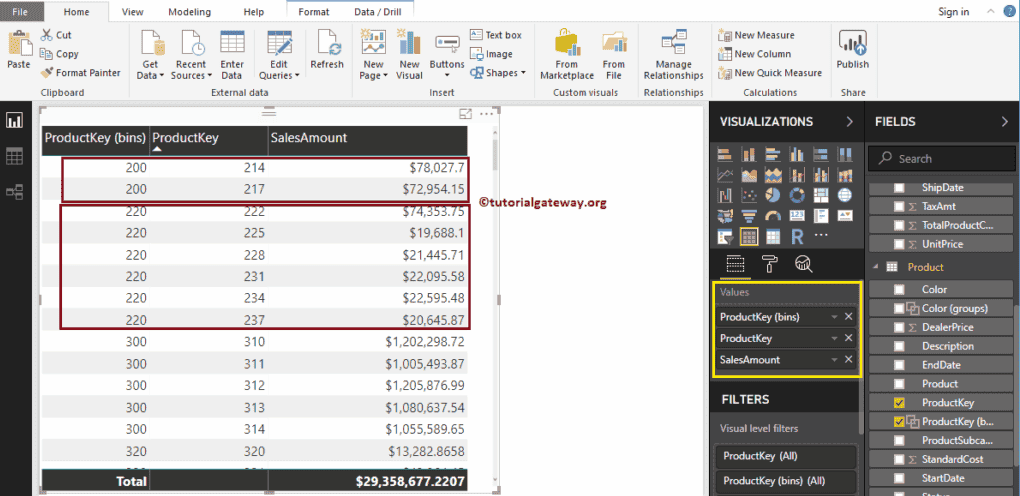Uncheck the ProductKey field checkbox
Image resolution: width=1020 pixels, height=496 pixels.
click(899, 403)
